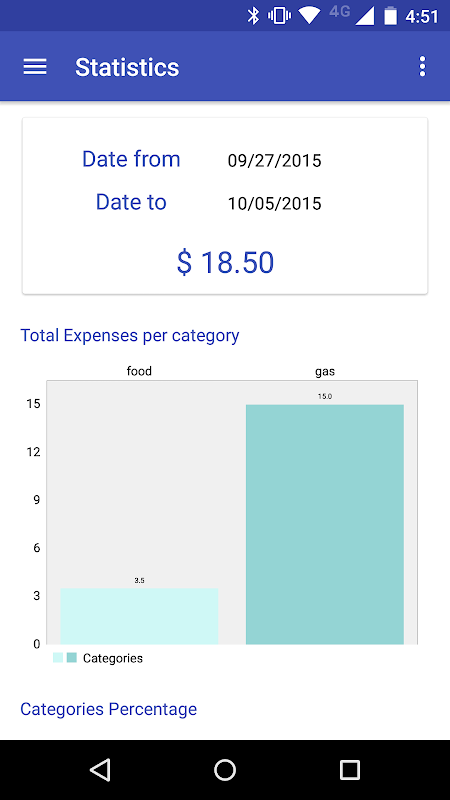Click the light cyan legend swatch
Image resolution: width=450 pixels, height=800 pixels.
(58, 658)
